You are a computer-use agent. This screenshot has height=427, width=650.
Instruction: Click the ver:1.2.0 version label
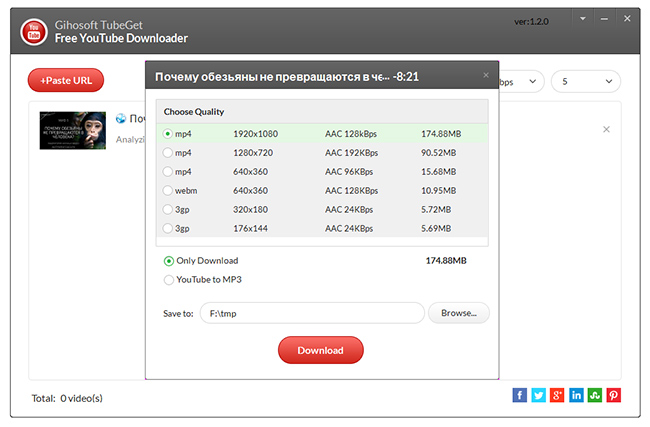point(531,22)
